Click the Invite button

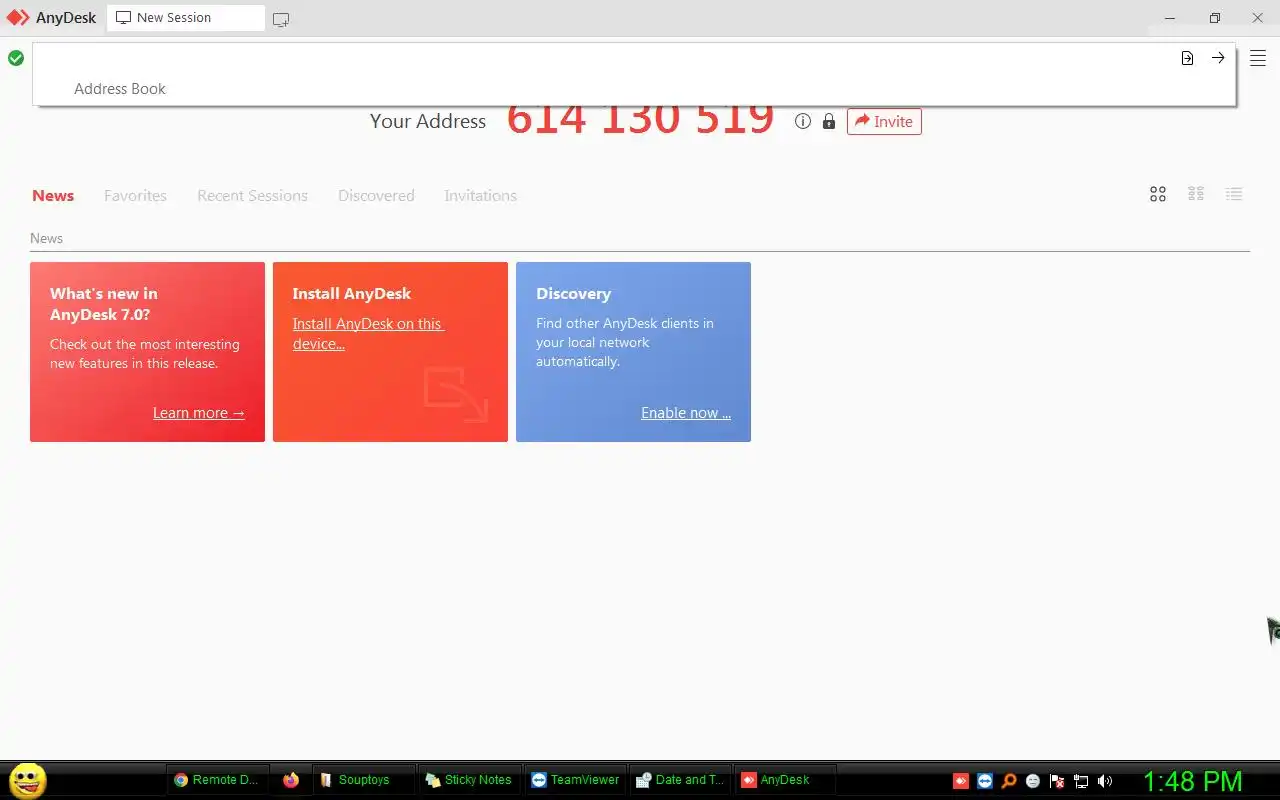click(884, 121)
